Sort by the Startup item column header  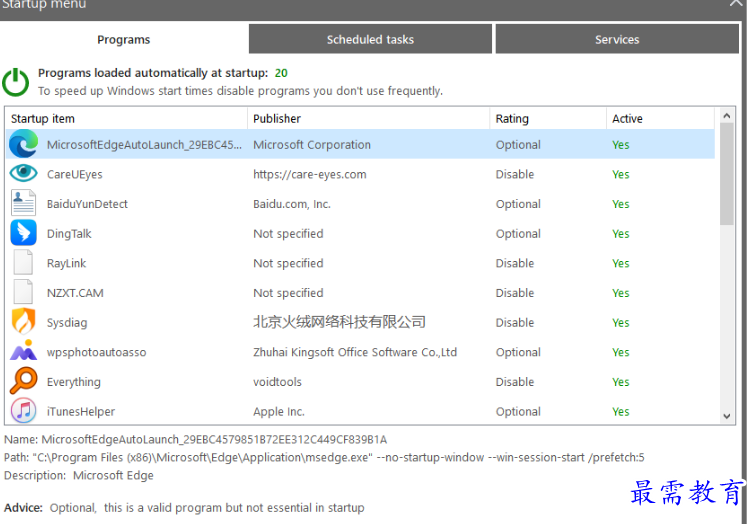coord(126,118)
